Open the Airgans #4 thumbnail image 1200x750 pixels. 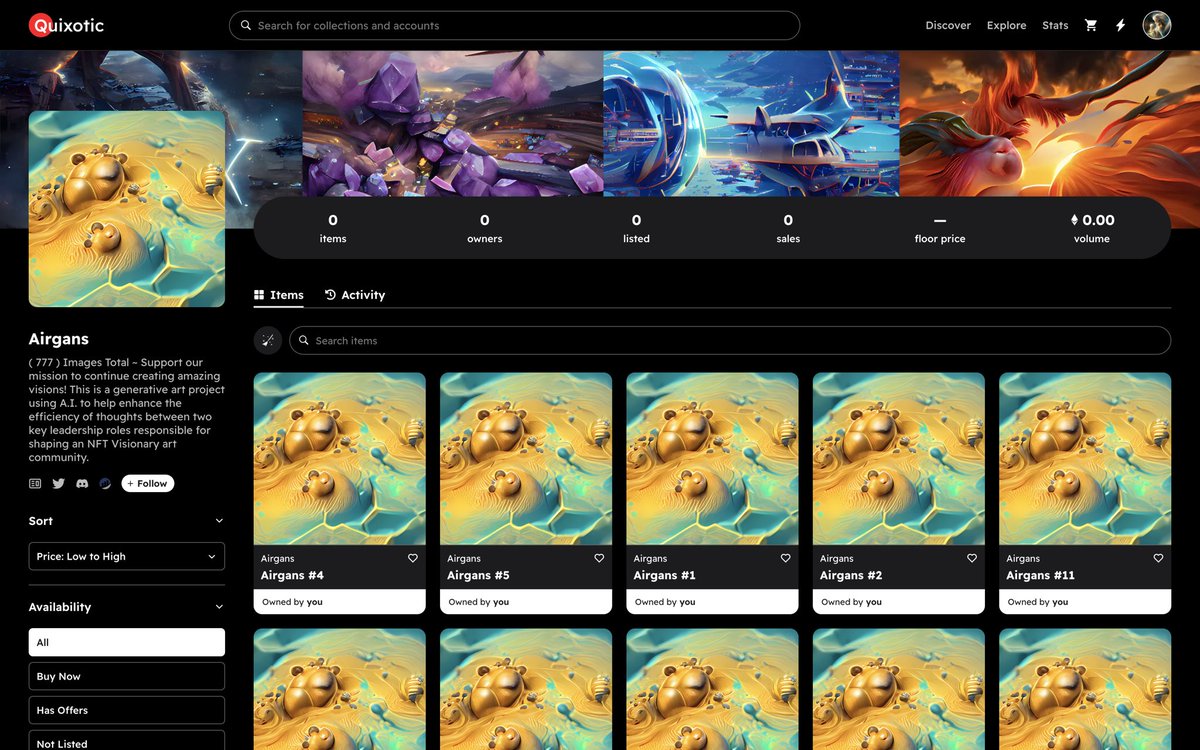(340, 459)
